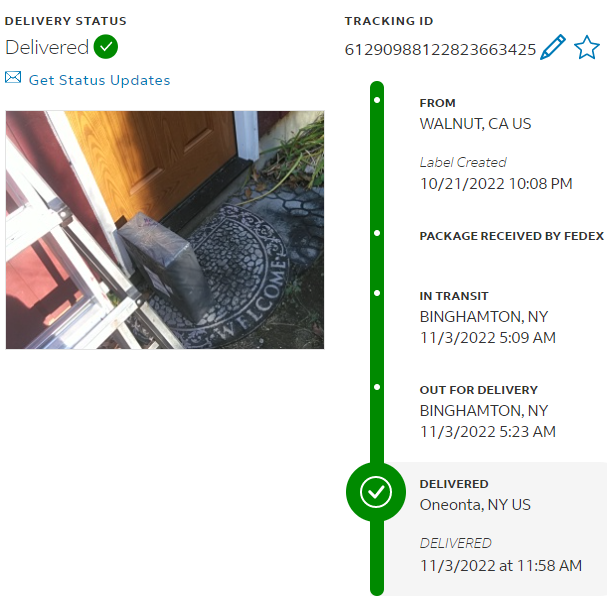Select the Out for Delivery timeline marker
Screen dimensions: 607x597
377,387
